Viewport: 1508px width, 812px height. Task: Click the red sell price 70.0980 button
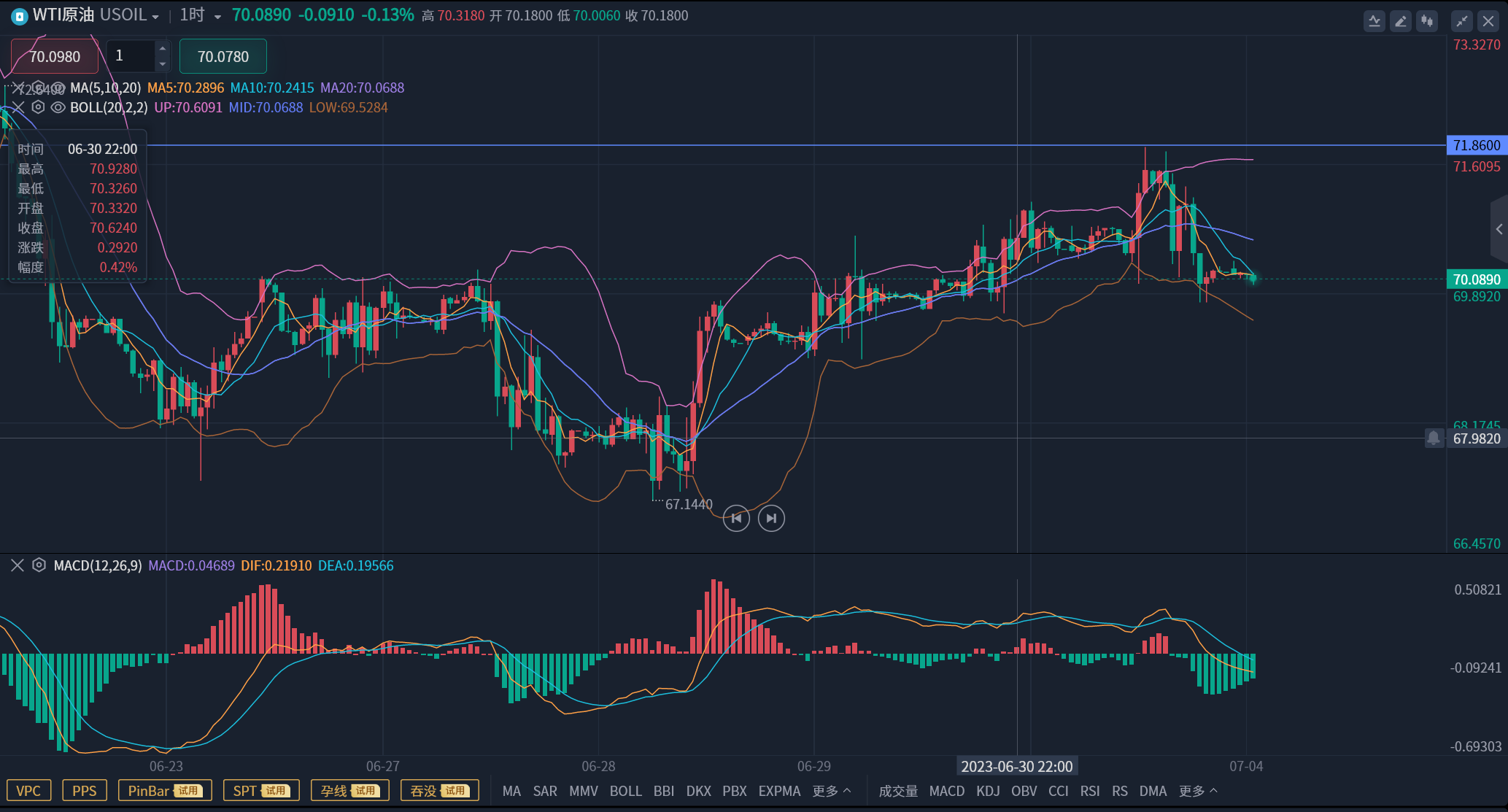[55, 57]
